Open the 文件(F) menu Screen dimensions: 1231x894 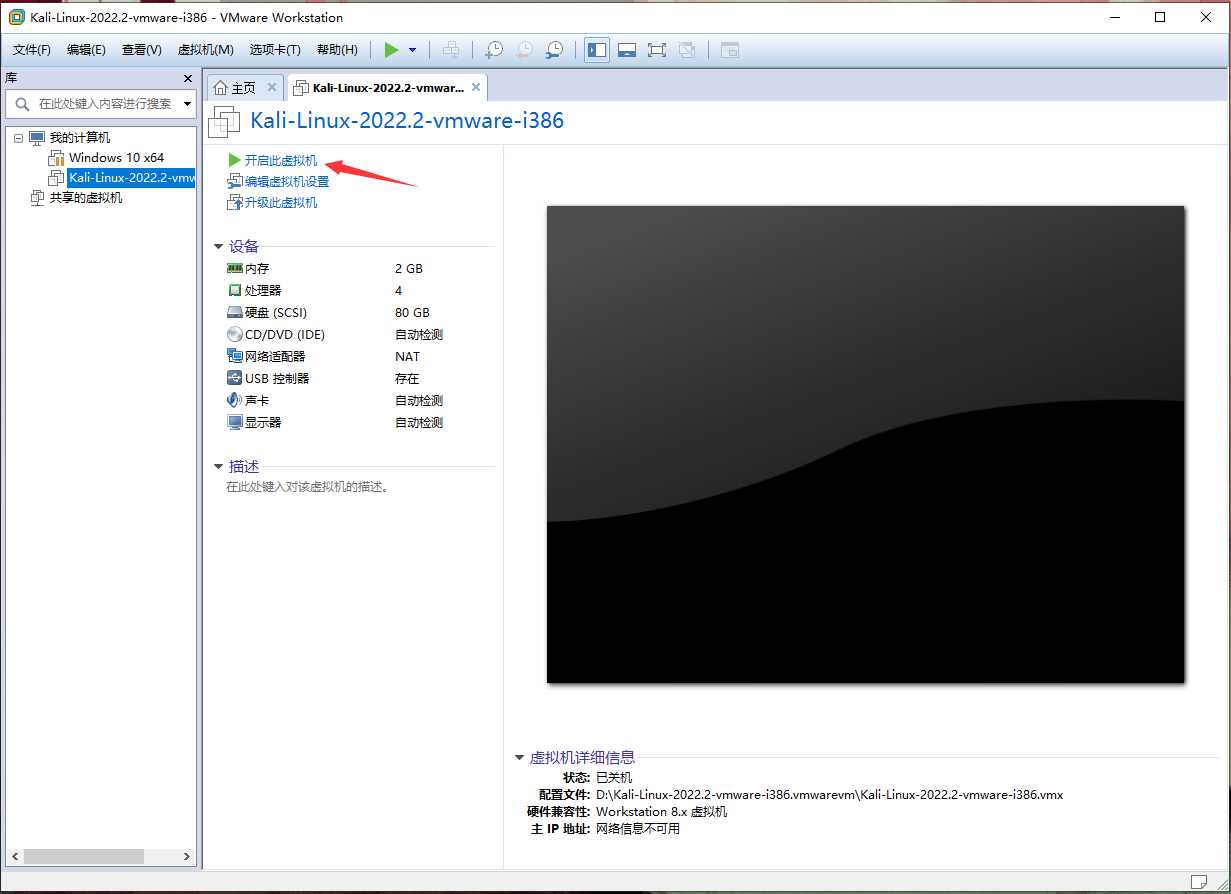(32, 50)
